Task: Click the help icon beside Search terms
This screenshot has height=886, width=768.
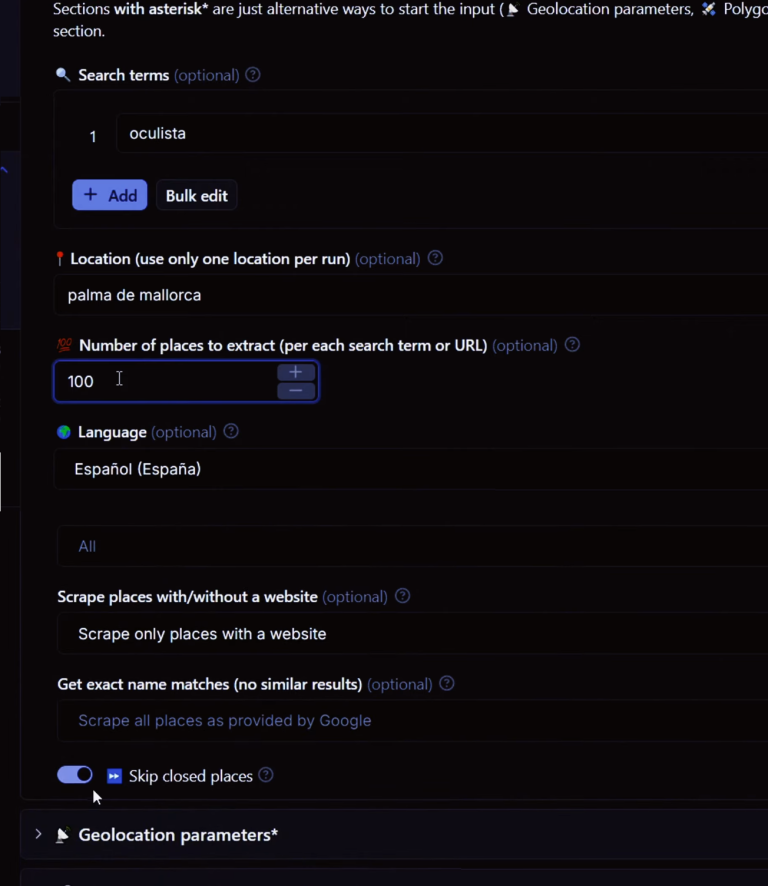Action: (253, 75)
